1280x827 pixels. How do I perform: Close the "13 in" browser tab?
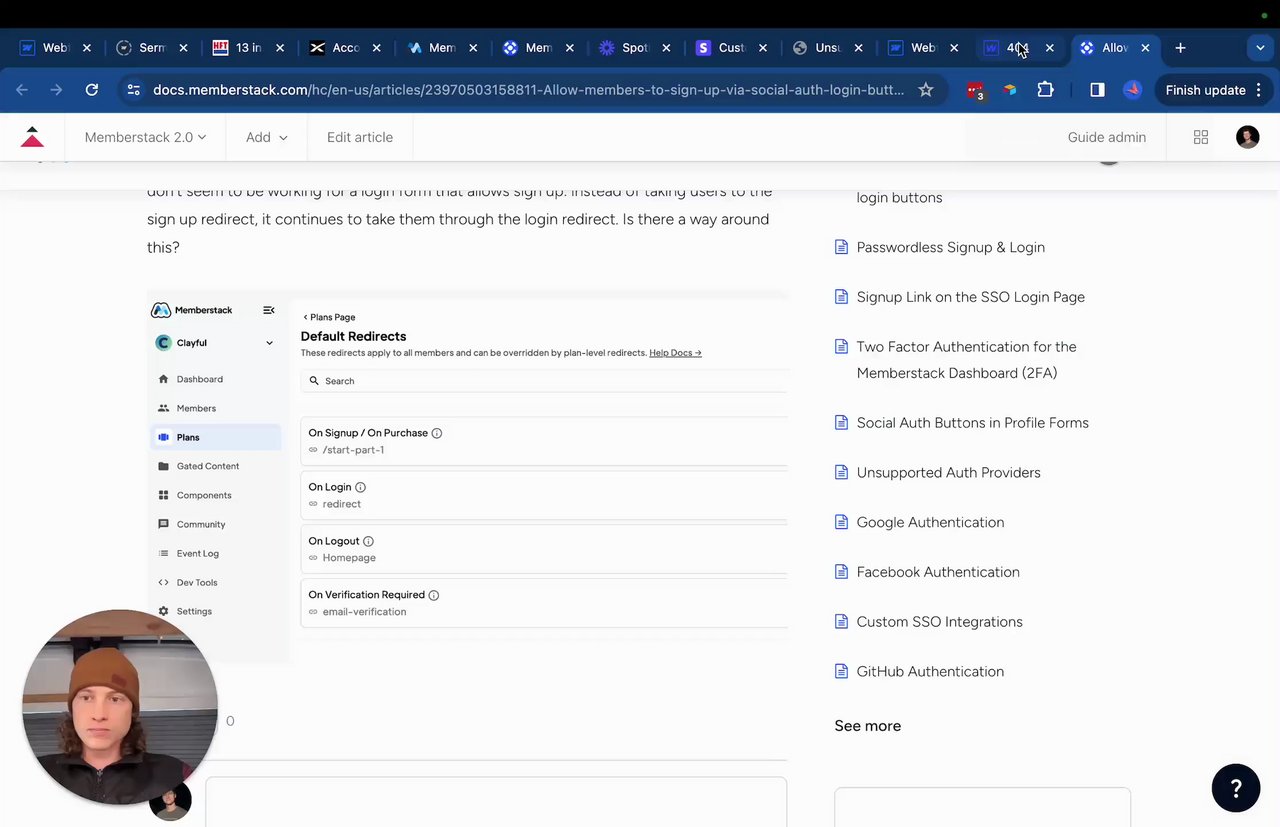pos(280,48)
